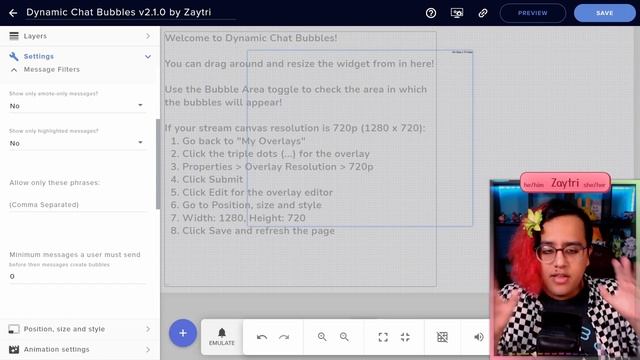Screen dimensions: 640x360
Task: Toggle sound with the speaker icon
Action: coord(479,337)
